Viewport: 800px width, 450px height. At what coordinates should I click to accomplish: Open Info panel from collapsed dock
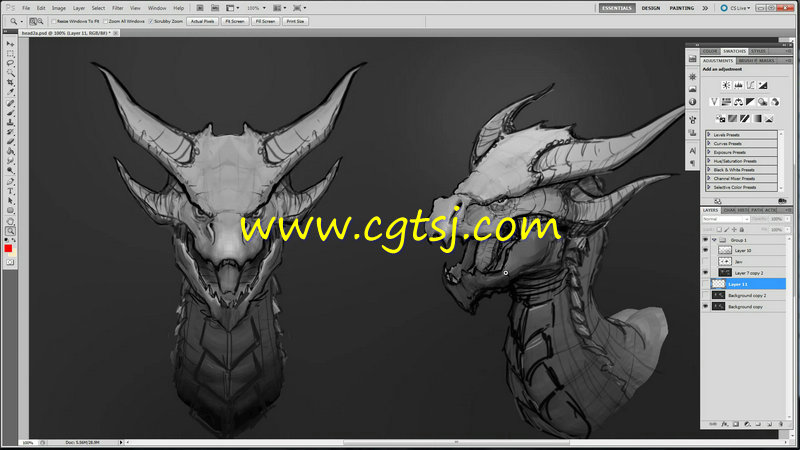pyautogui.click(x=692, y=102)
